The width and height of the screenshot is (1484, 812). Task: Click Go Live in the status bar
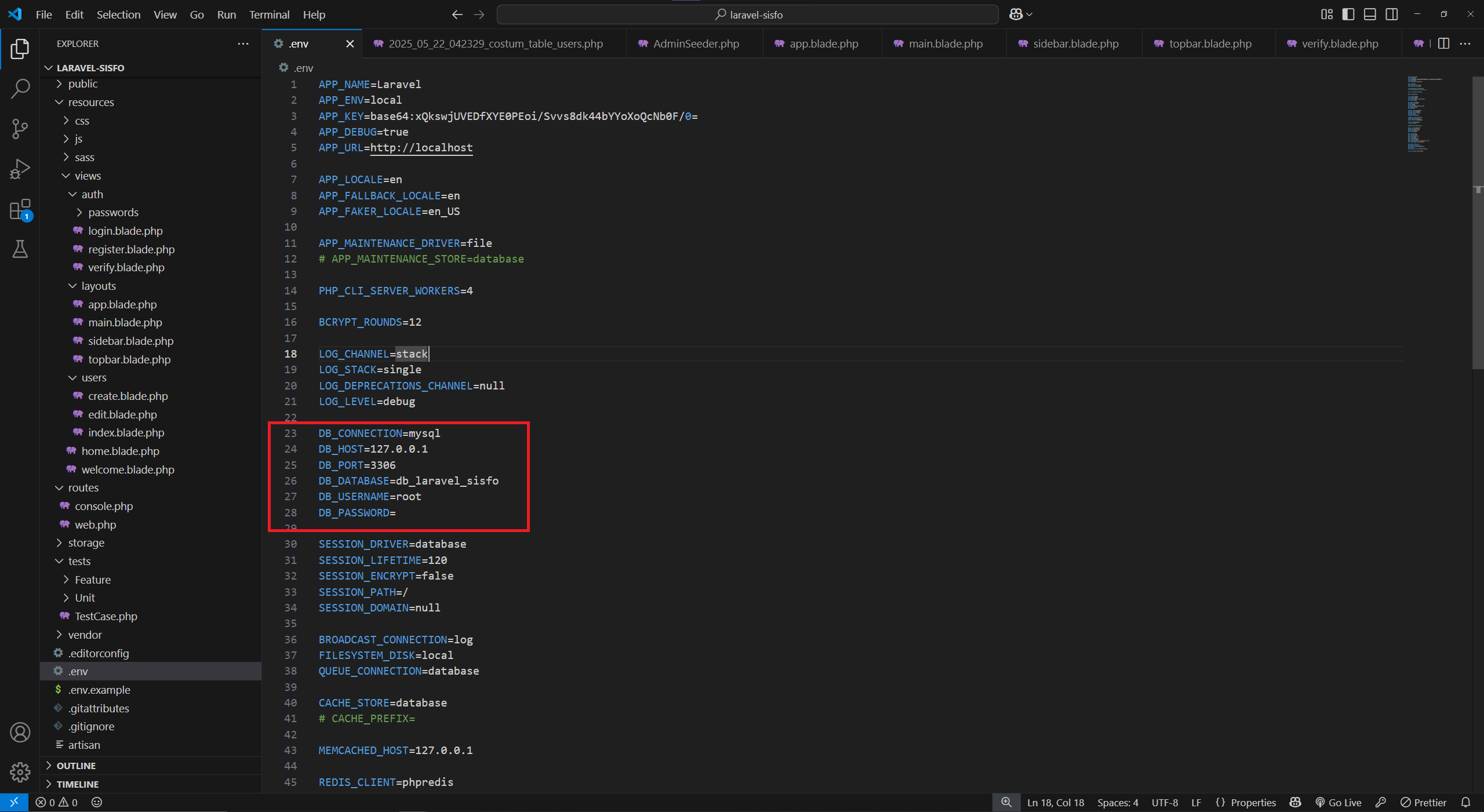point(1338,803)
